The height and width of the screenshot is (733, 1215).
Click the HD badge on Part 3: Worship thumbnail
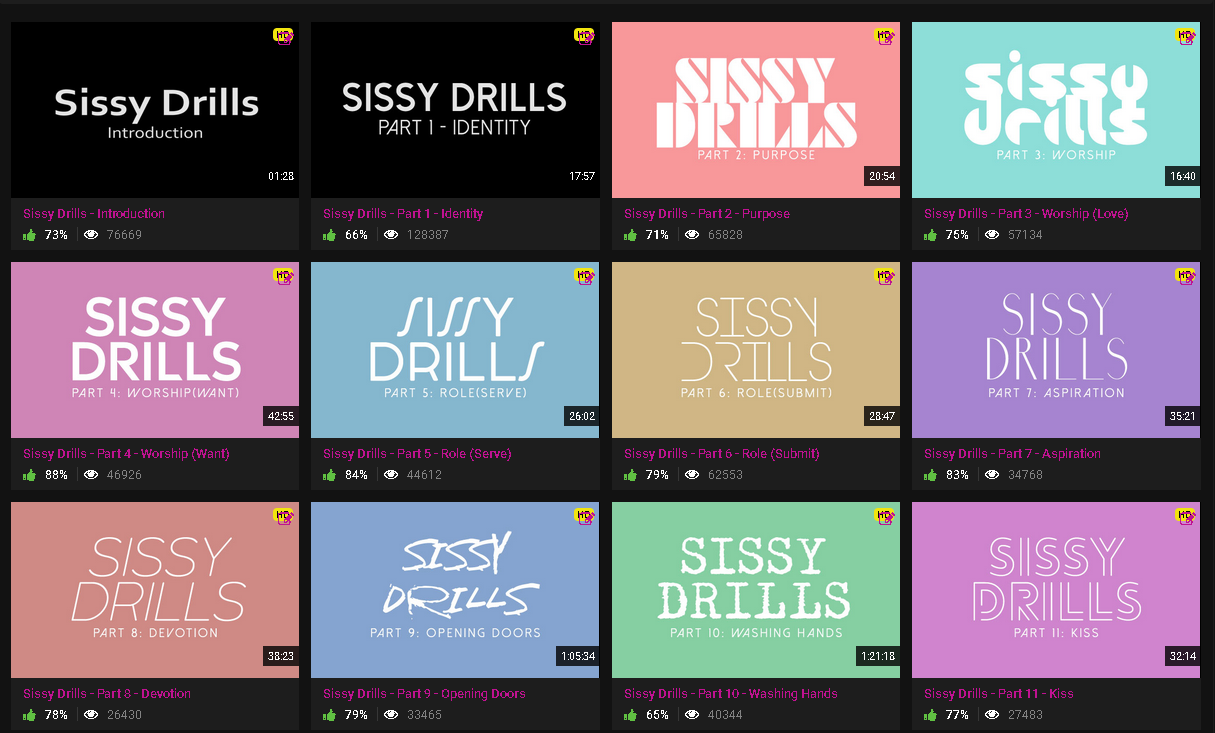click(1185, 36)
